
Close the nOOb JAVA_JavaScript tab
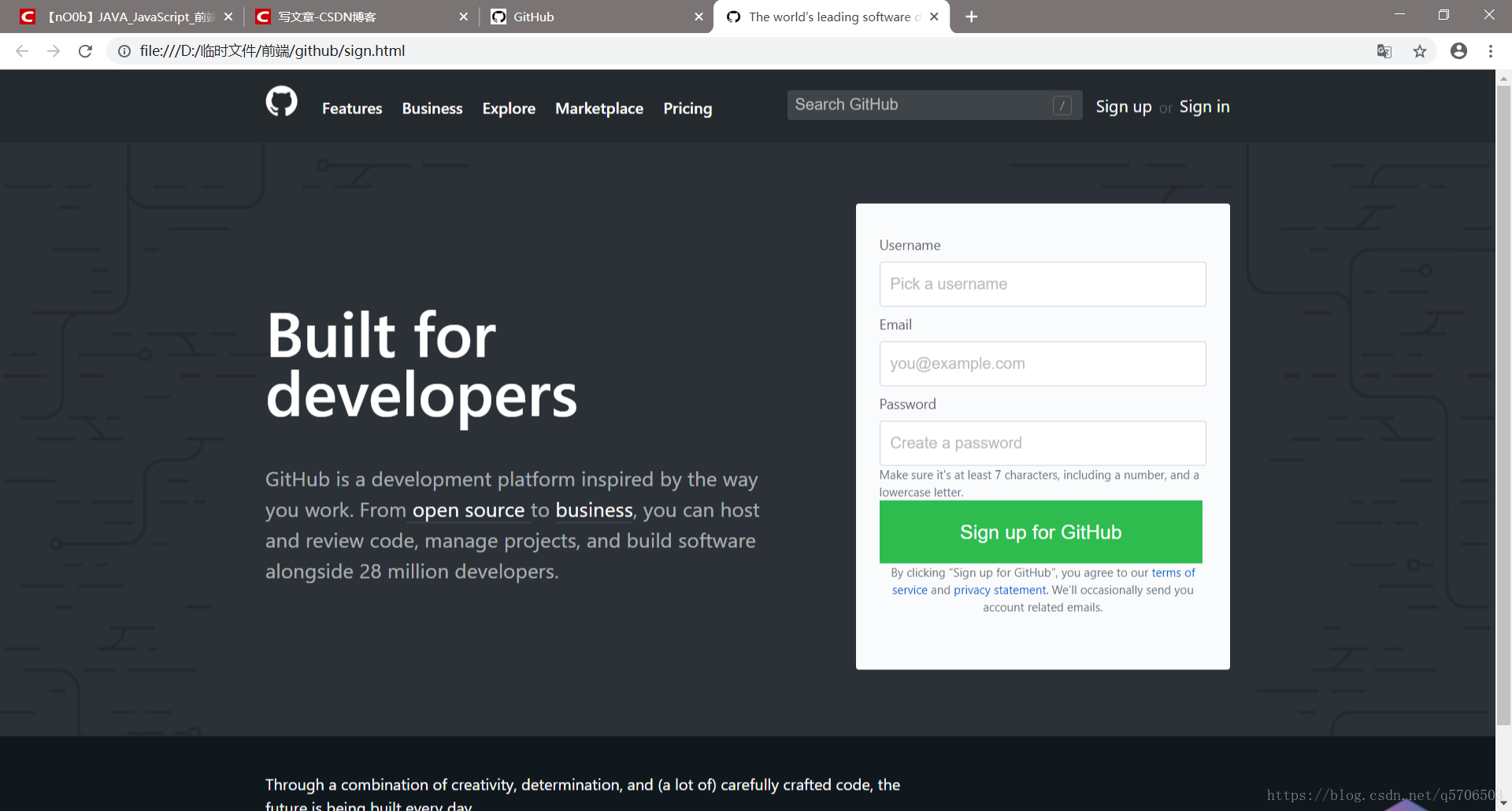pyautogui.click(x=228, y=17)
